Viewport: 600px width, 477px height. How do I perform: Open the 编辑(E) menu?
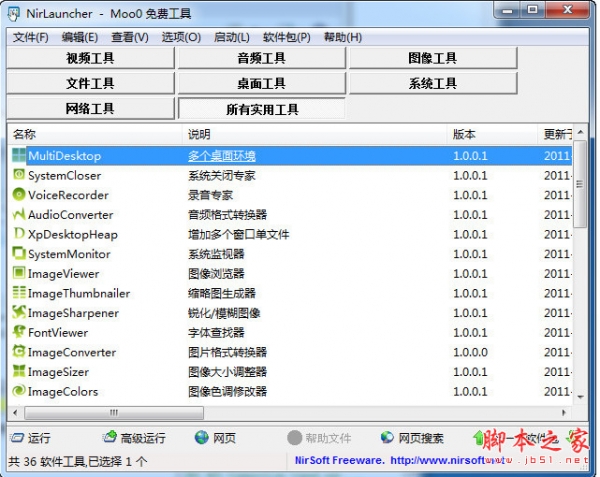80,37
